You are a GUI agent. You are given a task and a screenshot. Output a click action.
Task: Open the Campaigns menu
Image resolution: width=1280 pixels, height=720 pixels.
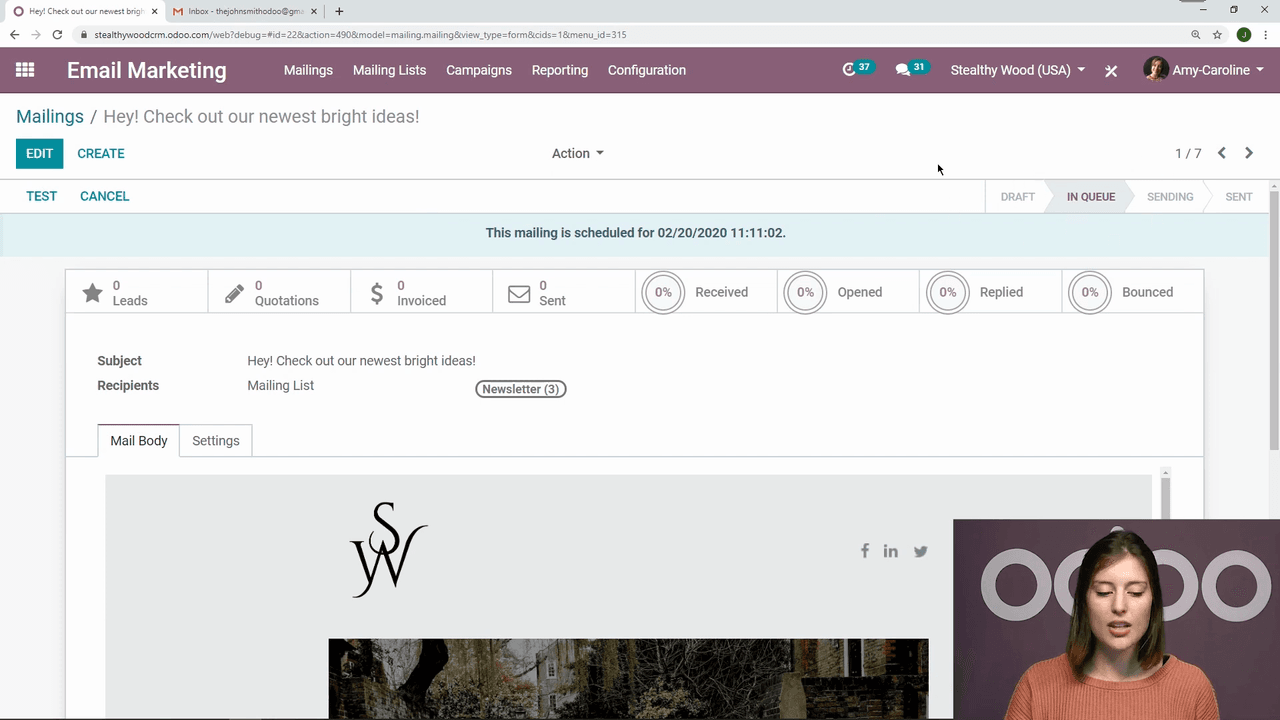[479, 70]
